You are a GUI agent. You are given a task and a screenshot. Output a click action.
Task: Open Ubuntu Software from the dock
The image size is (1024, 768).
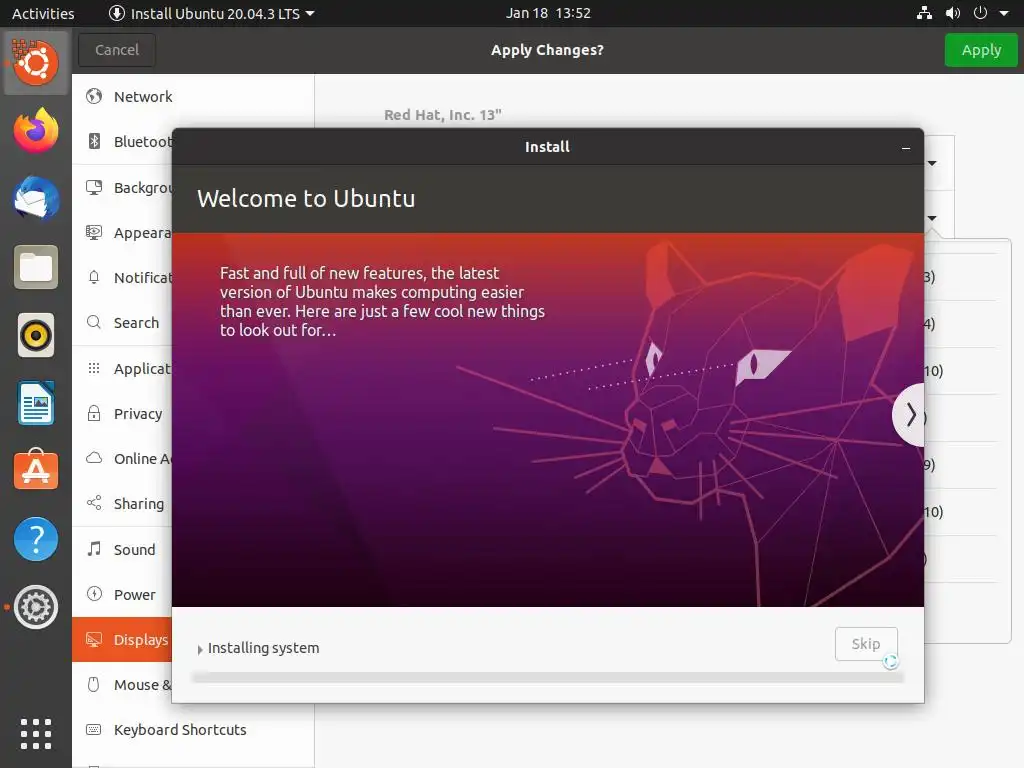tap(36, 470)
